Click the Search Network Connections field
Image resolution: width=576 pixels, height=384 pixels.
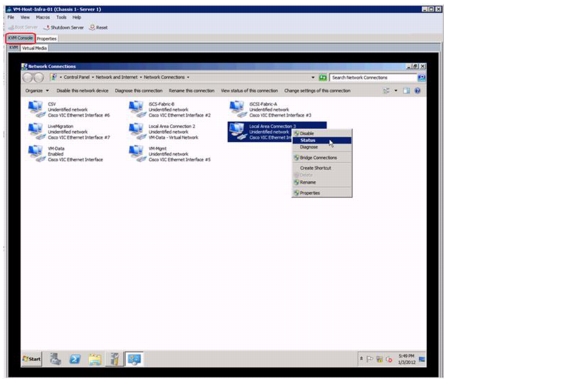(374, 78)
